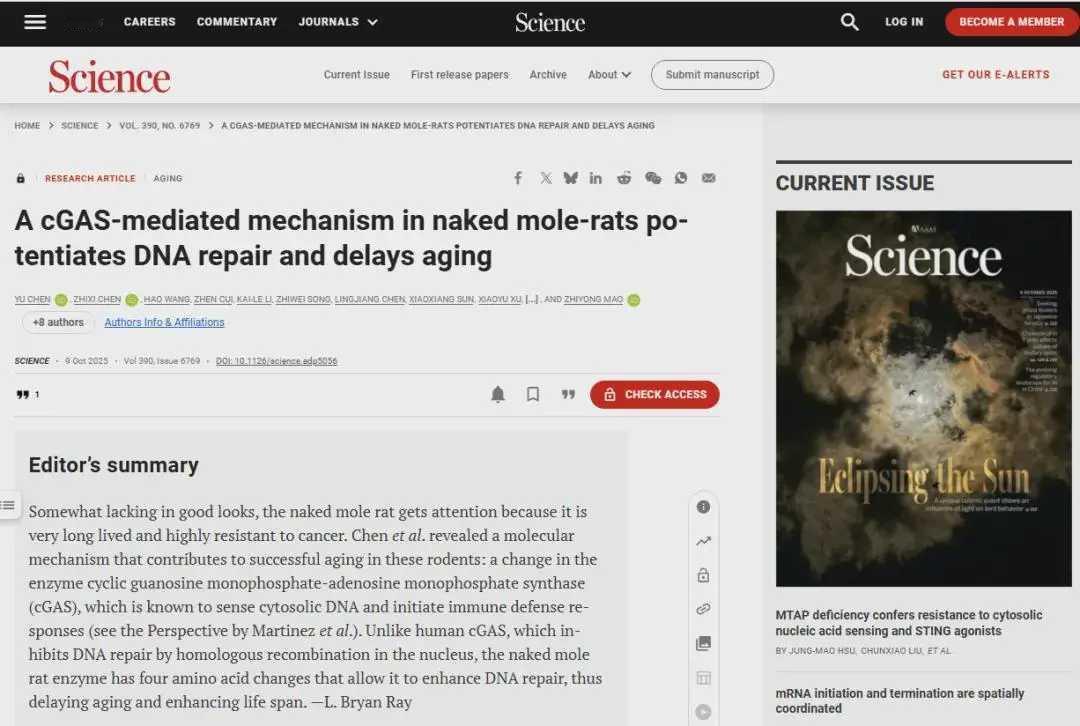Viewport: 1080px width, 726px height.
Task: Open the Commentary menu item
Action: 237,22
